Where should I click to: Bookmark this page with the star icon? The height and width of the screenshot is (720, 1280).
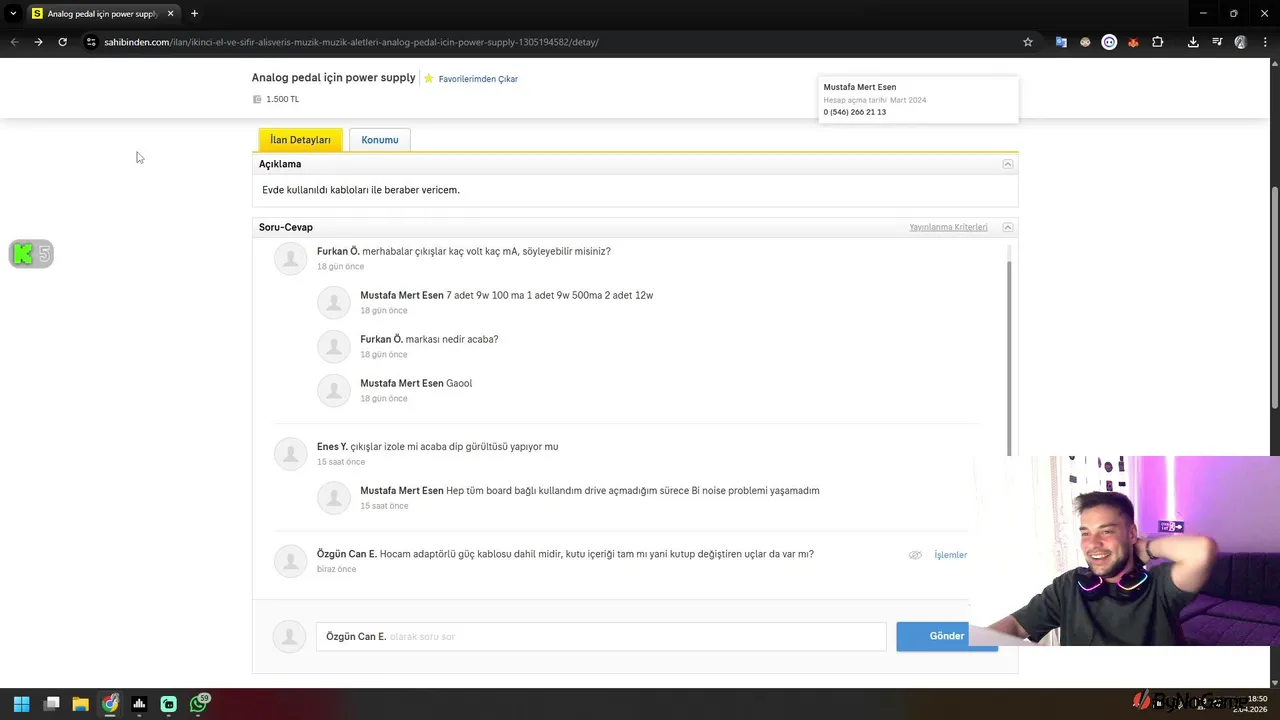click(x=1027, y=42)
